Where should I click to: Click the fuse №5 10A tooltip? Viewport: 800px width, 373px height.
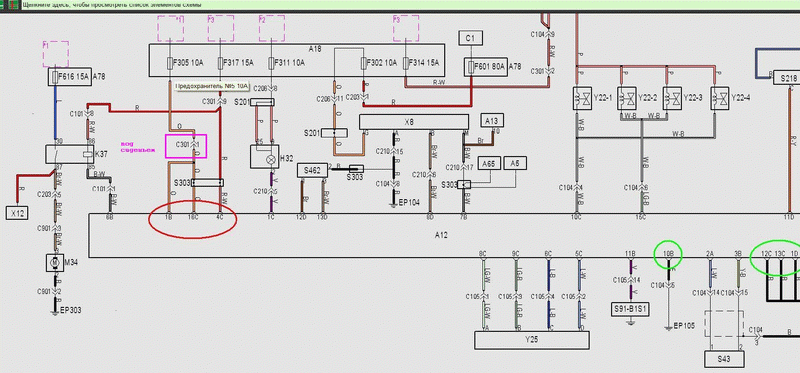tap(212, 86)
